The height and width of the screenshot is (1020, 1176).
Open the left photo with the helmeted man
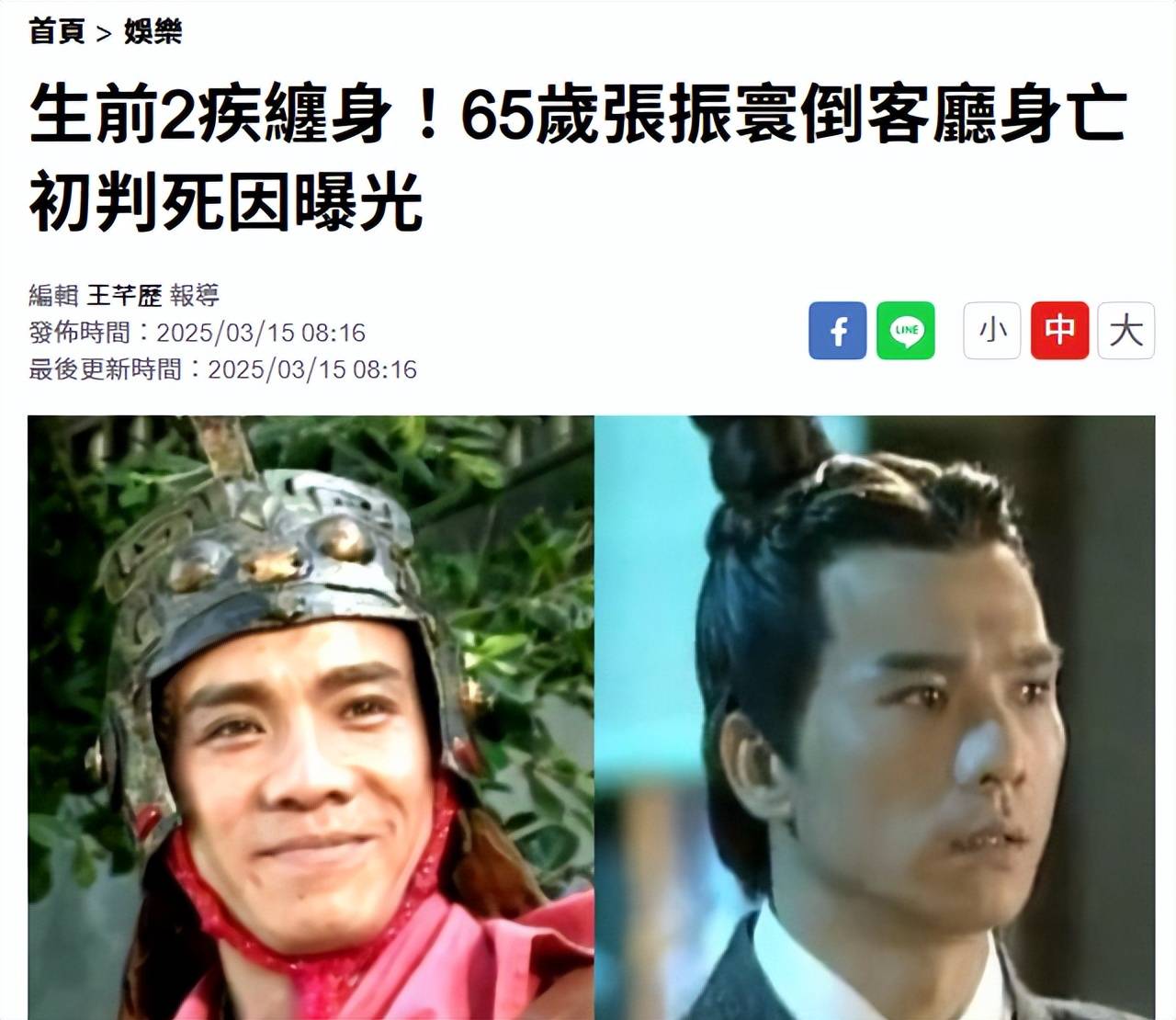pos(311,717)
